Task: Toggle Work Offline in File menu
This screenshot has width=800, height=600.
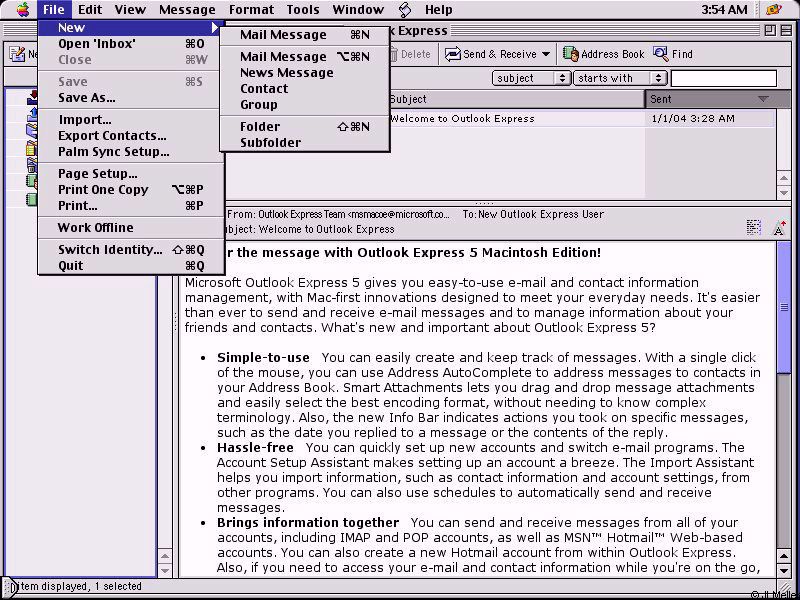Action: click(131, 228)
